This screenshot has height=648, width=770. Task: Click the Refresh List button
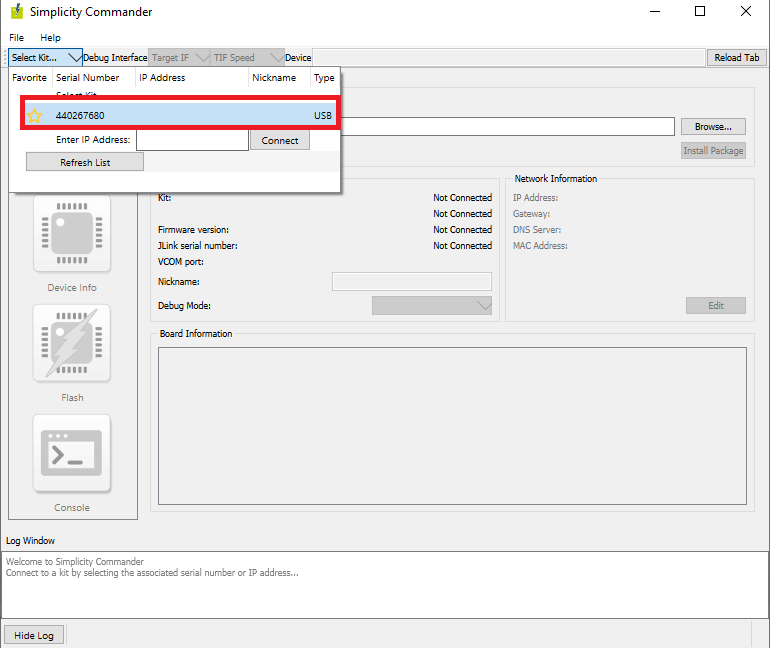(85, 162)
